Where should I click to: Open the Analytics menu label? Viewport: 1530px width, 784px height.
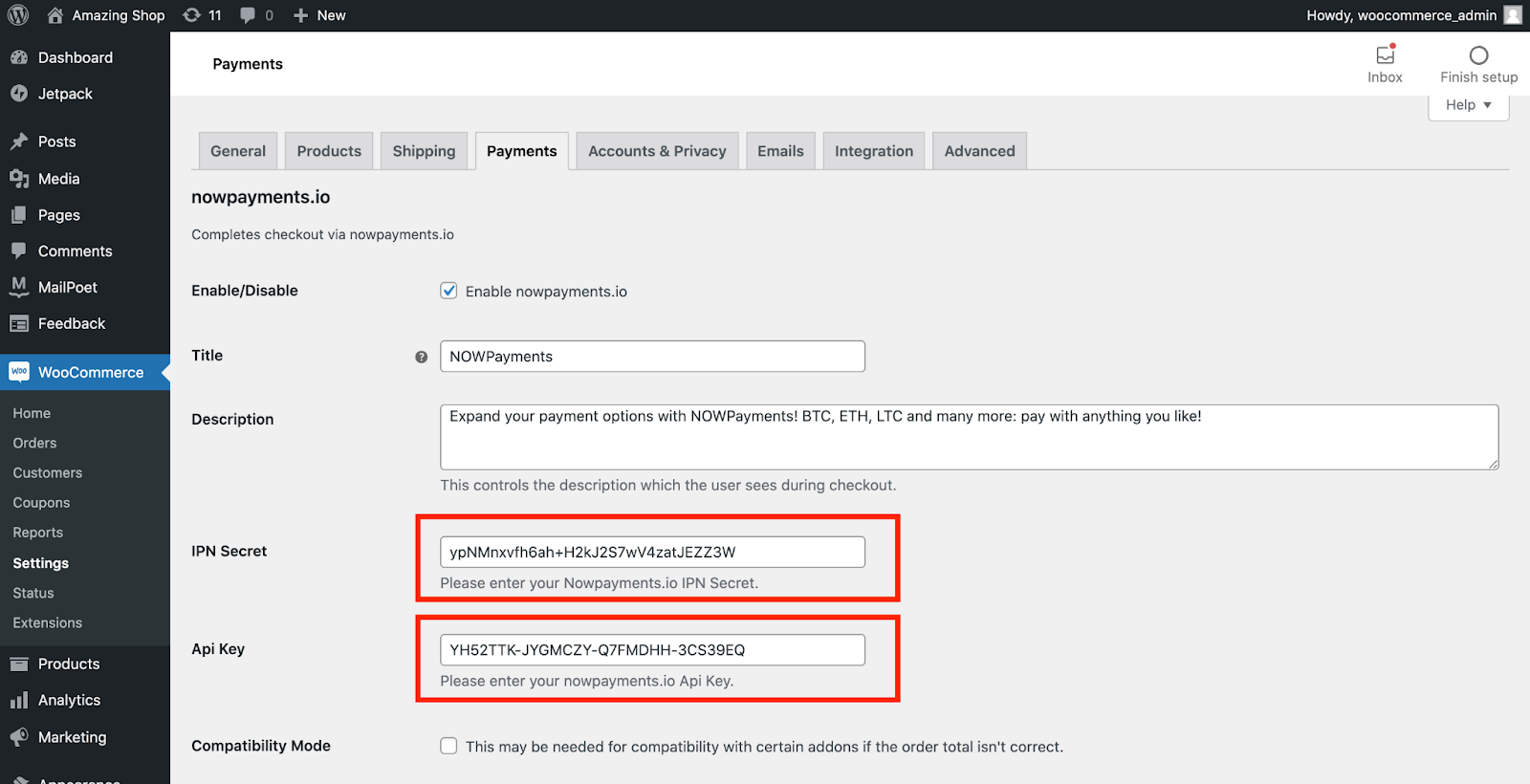[x=69, y=700]
